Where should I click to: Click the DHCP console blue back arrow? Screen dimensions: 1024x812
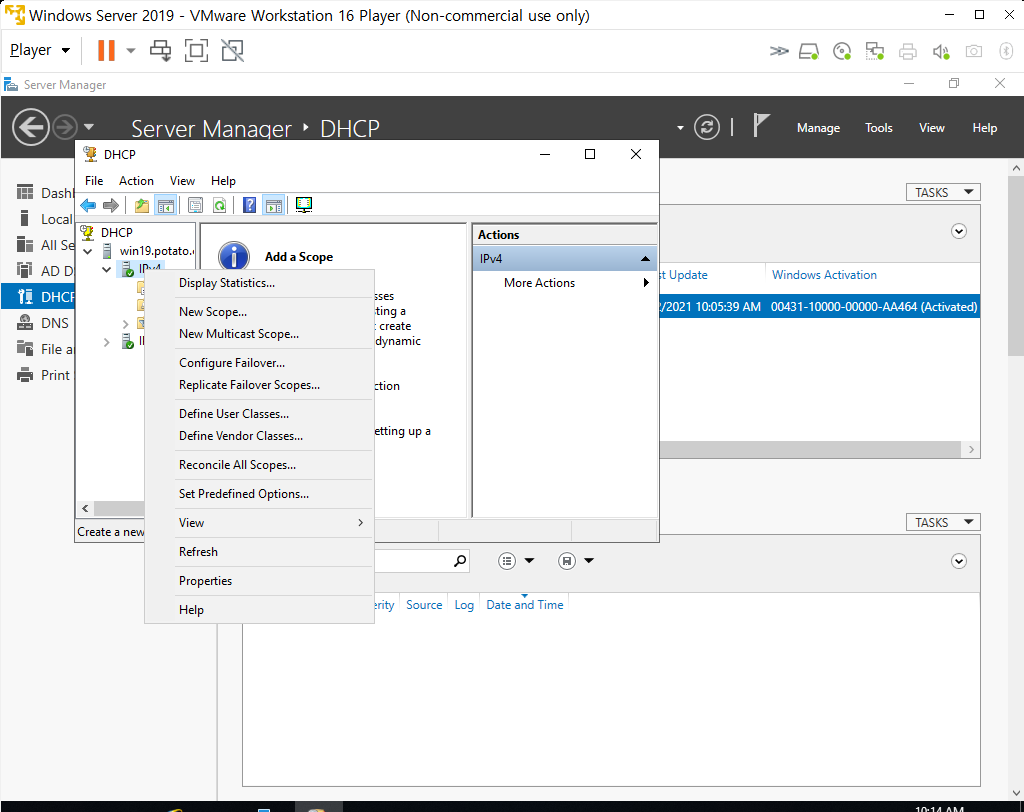(88, 206)
